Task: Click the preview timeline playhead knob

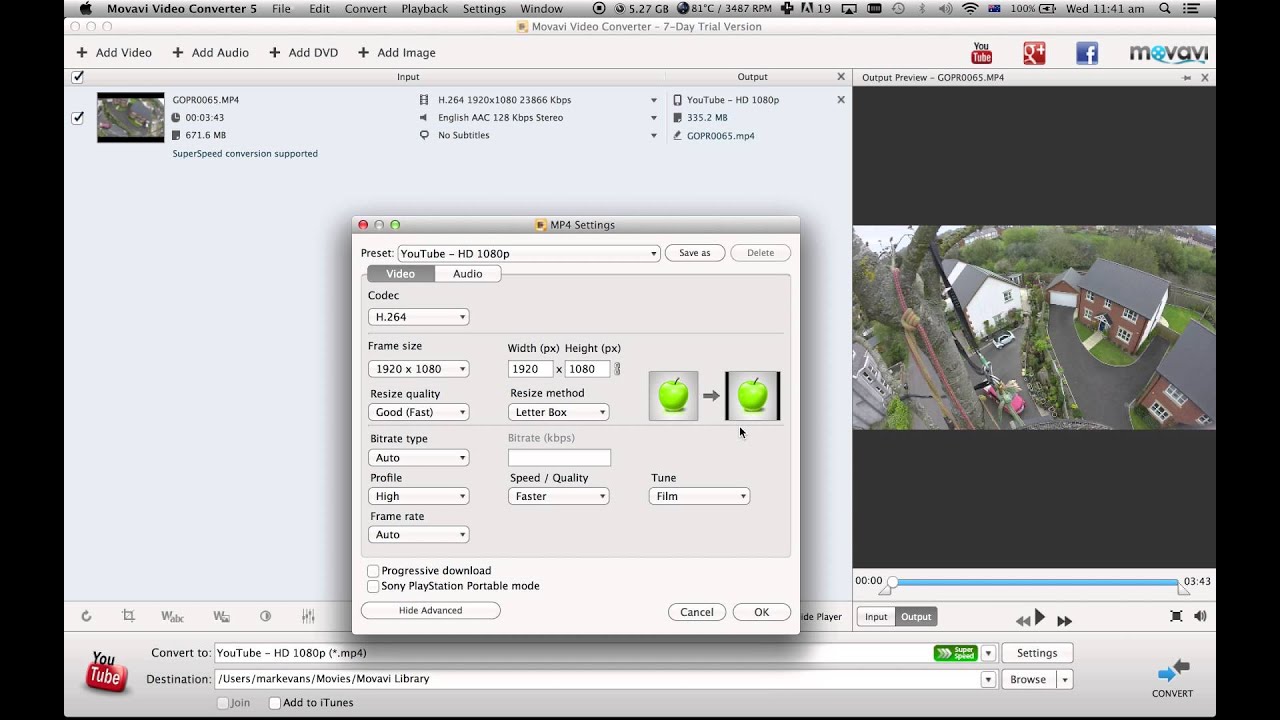Action: 892,582
